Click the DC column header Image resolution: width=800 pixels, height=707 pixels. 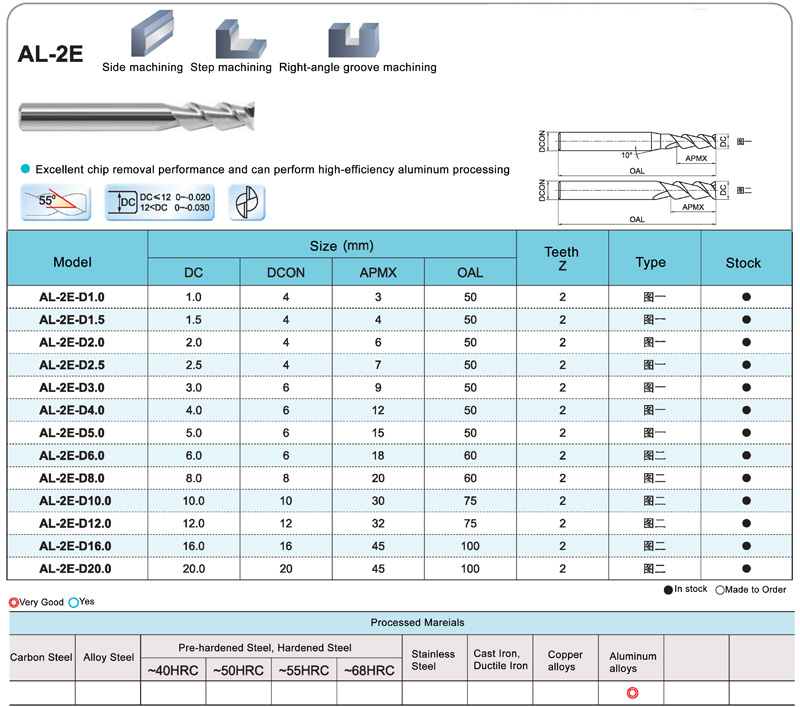[x=193, y=272]
